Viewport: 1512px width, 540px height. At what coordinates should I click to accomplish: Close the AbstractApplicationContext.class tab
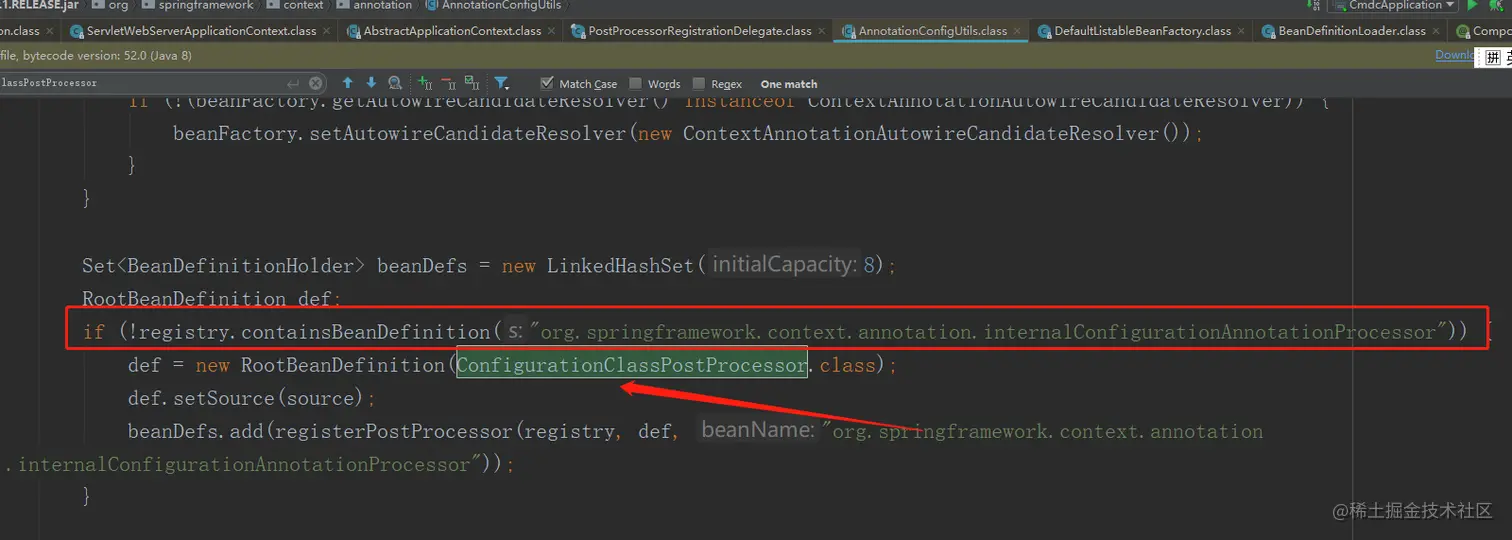(551, 32)
